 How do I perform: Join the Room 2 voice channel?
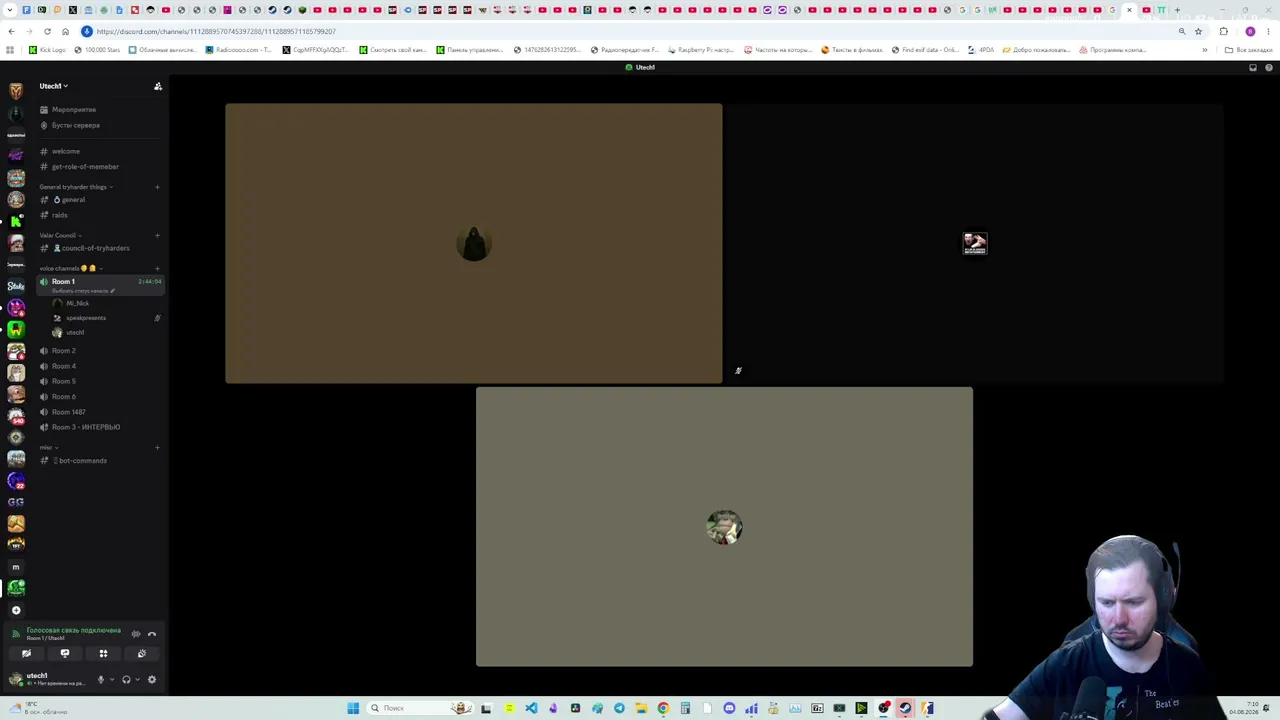coord(64,351)
